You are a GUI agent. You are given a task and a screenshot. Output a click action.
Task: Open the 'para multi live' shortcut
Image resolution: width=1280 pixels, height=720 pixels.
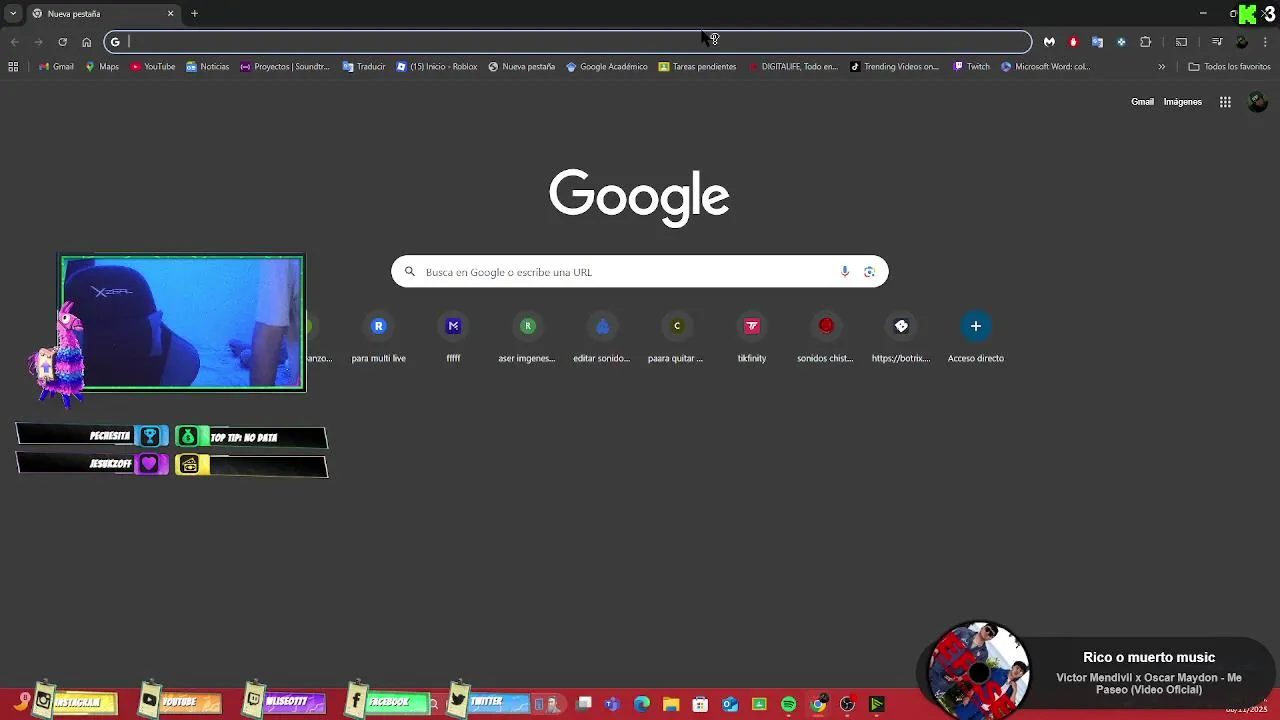click(378, 338)
